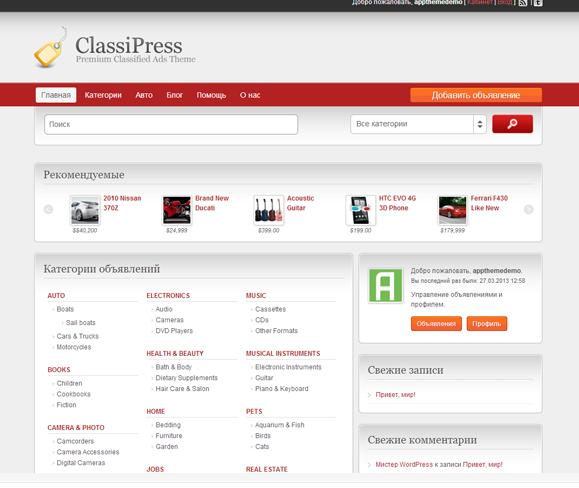Open the Мистер WordPress commenter link
Image resolution: width=579 pixels, height=488 pixels.
(404, 465)
